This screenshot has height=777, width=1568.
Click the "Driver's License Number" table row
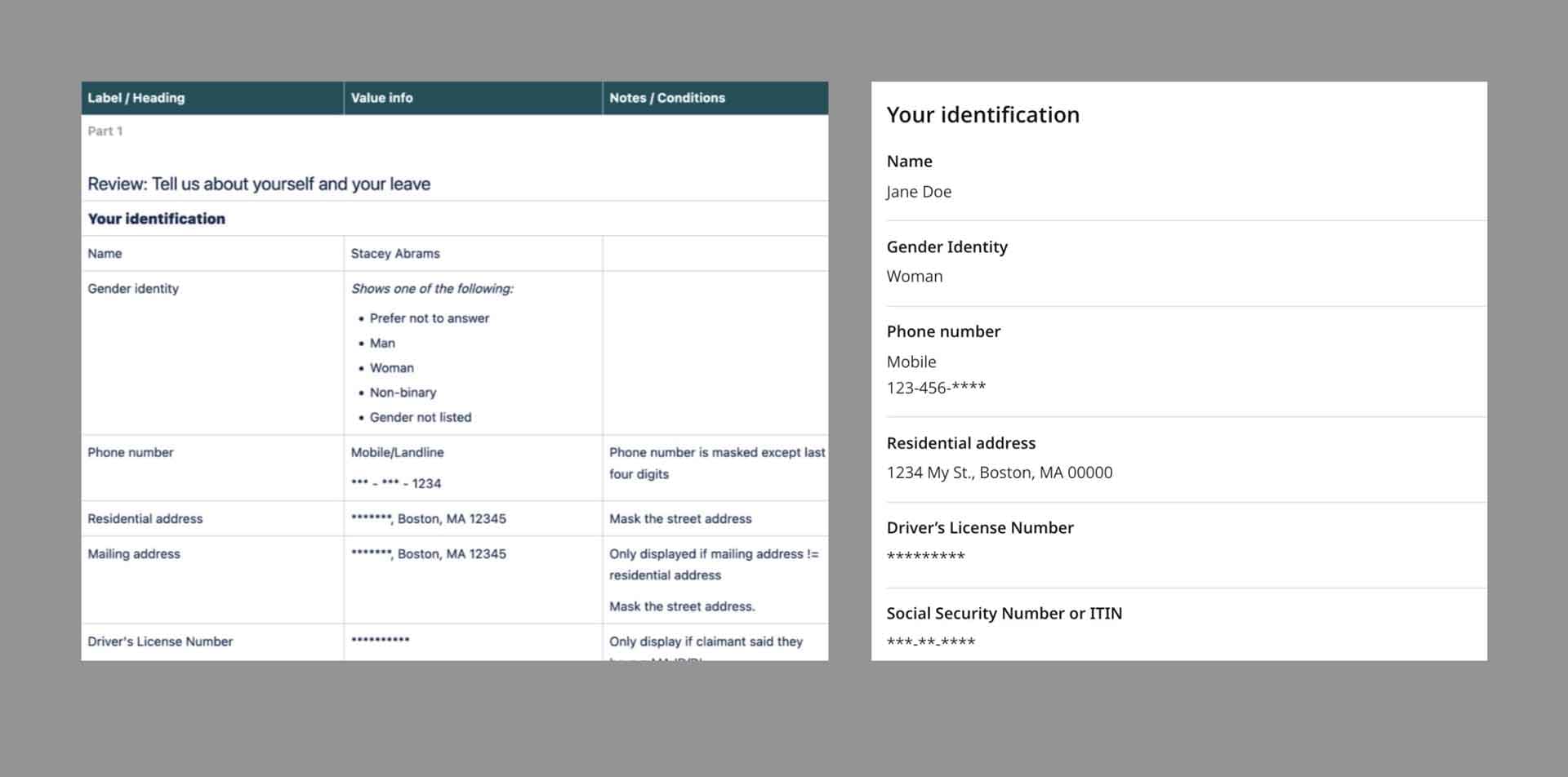[x=159, y=642]
